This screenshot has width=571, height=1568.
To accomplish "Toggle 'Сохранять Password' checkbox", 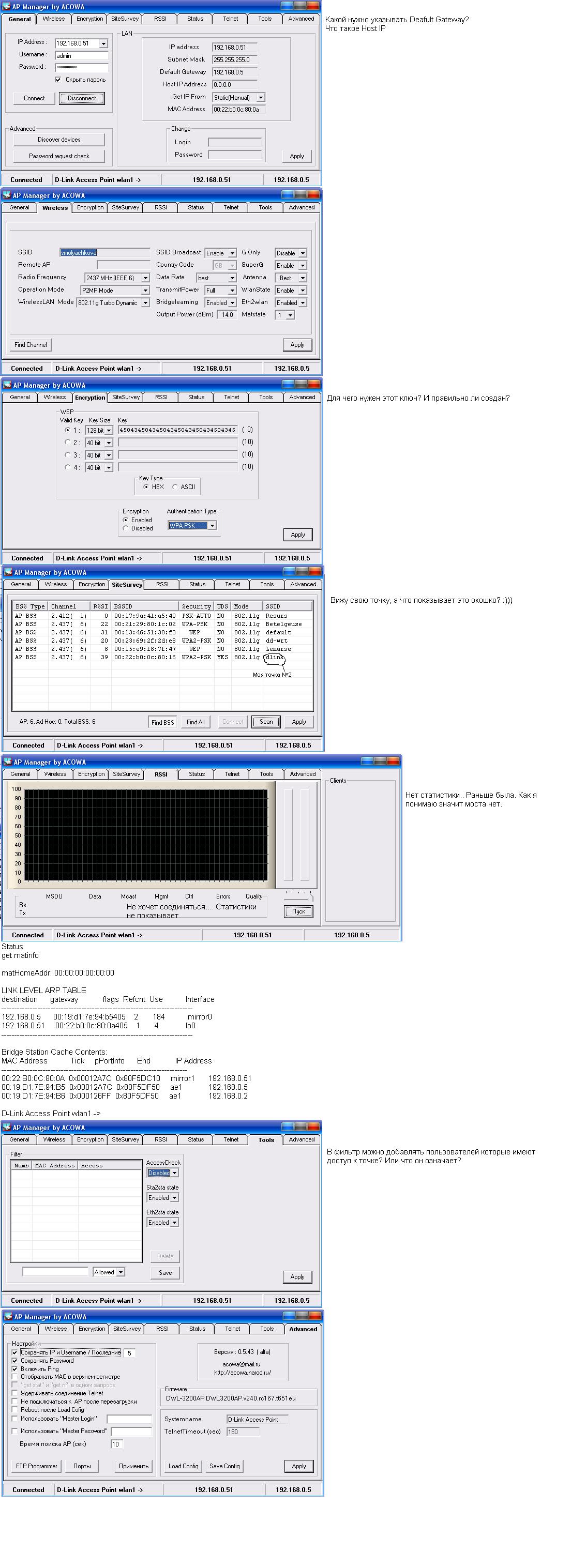I will pyautogui.click(x=14, y=1361).
